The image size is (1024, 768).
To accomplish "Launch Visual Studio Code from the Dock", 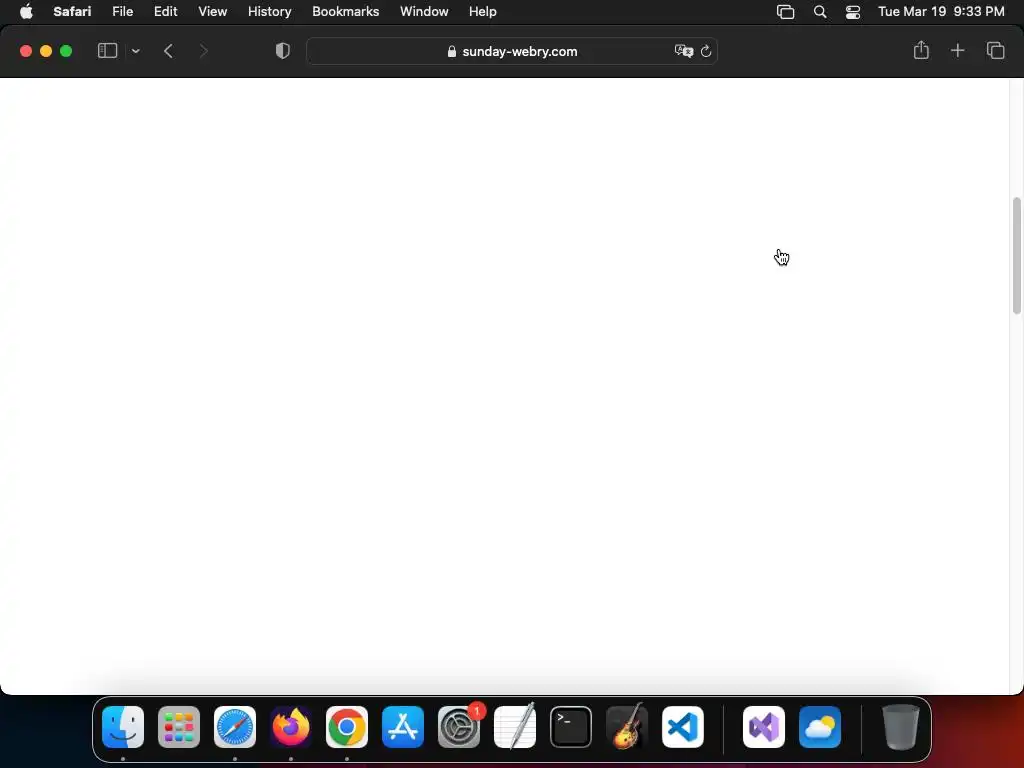I will coord(683,727).
